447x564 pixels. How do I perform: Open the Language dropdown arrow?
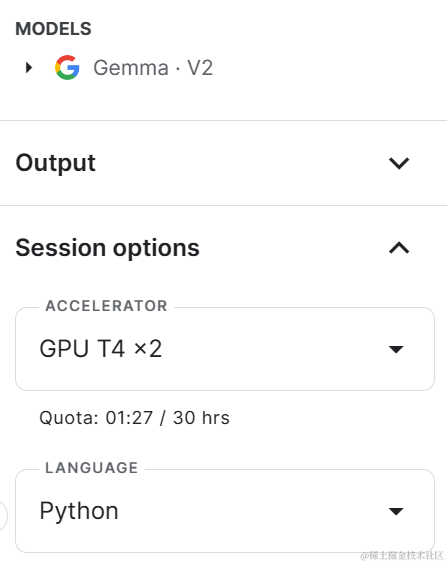(x=396, y=511)
